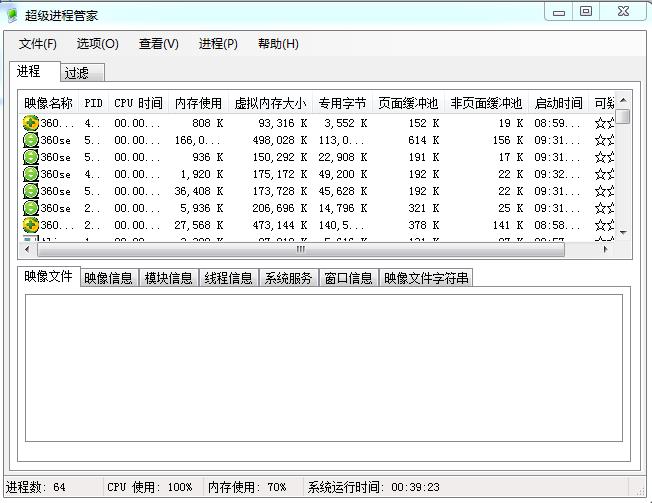The image size is (652, 503).
Task: Open the 查看(V) menu
Action: point(159,44)
